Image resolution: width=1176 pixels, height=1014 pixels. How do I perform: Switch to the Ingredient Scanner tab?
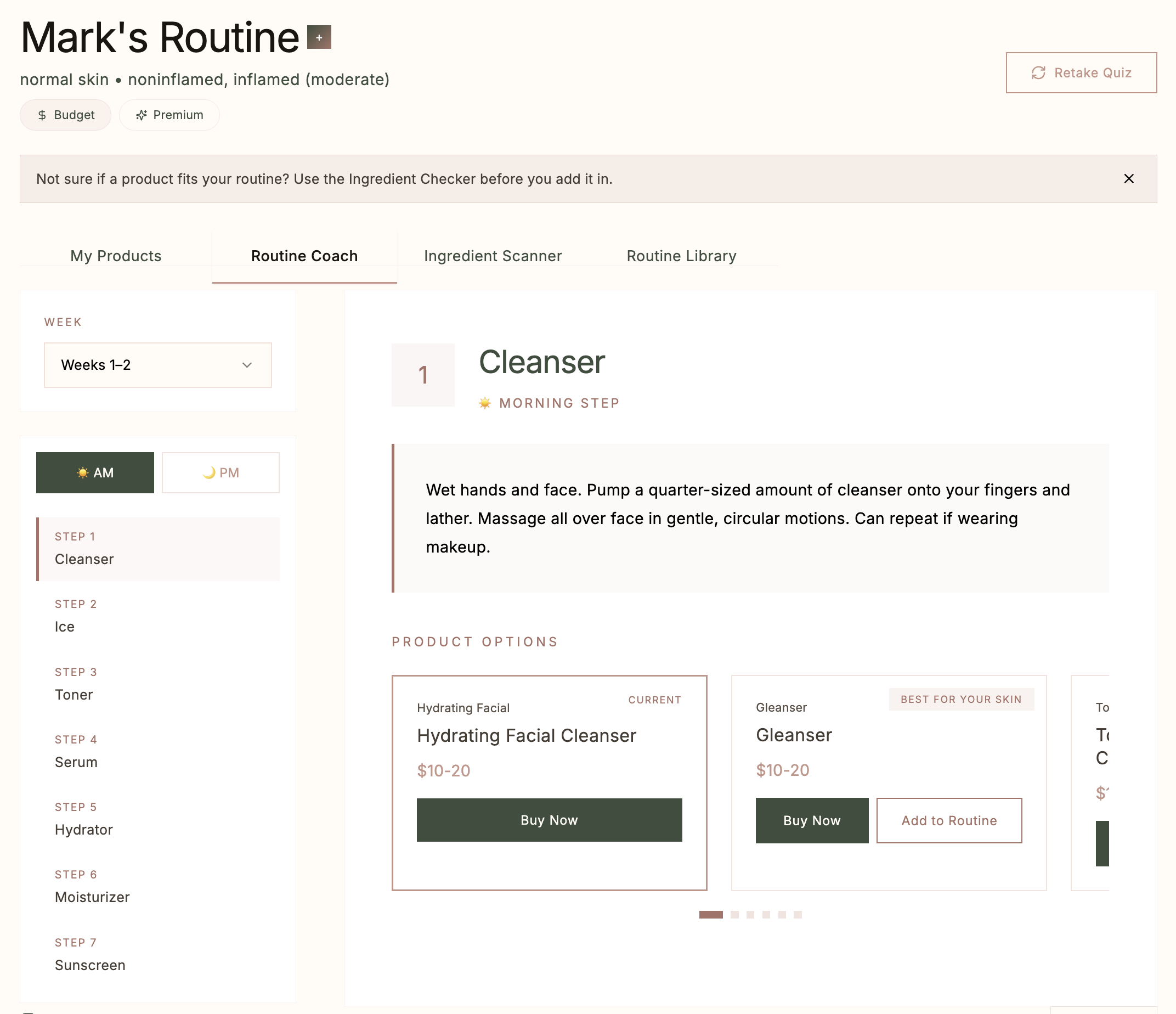(493, 256)
